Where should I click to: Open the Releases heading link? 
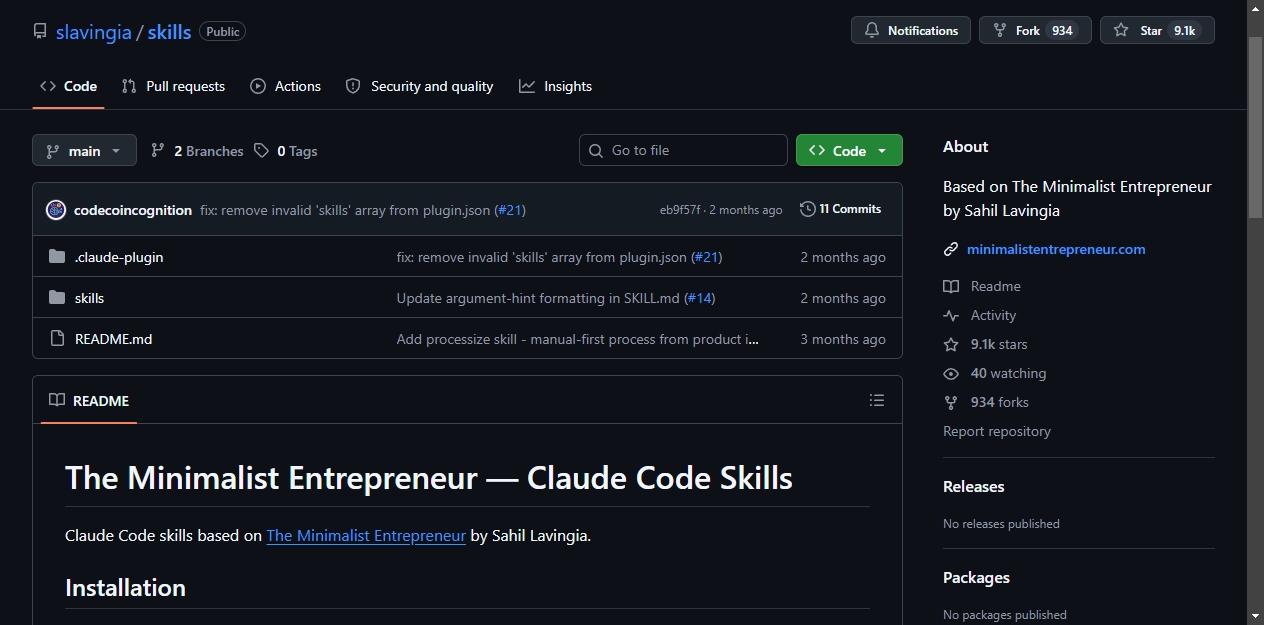[974, 487]
